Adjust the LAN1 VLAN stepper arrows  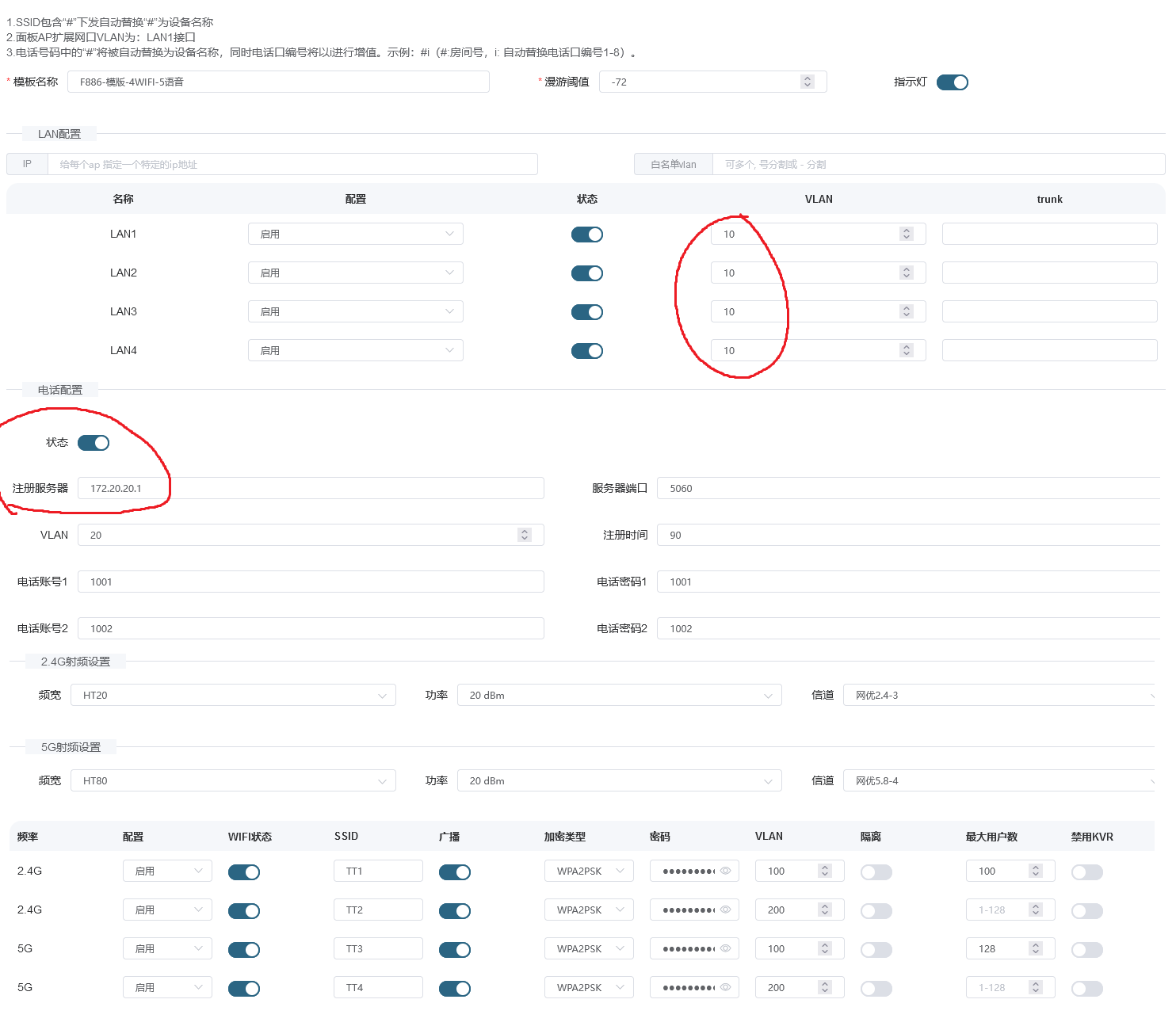pyautogui.click(x=907, y=234)
